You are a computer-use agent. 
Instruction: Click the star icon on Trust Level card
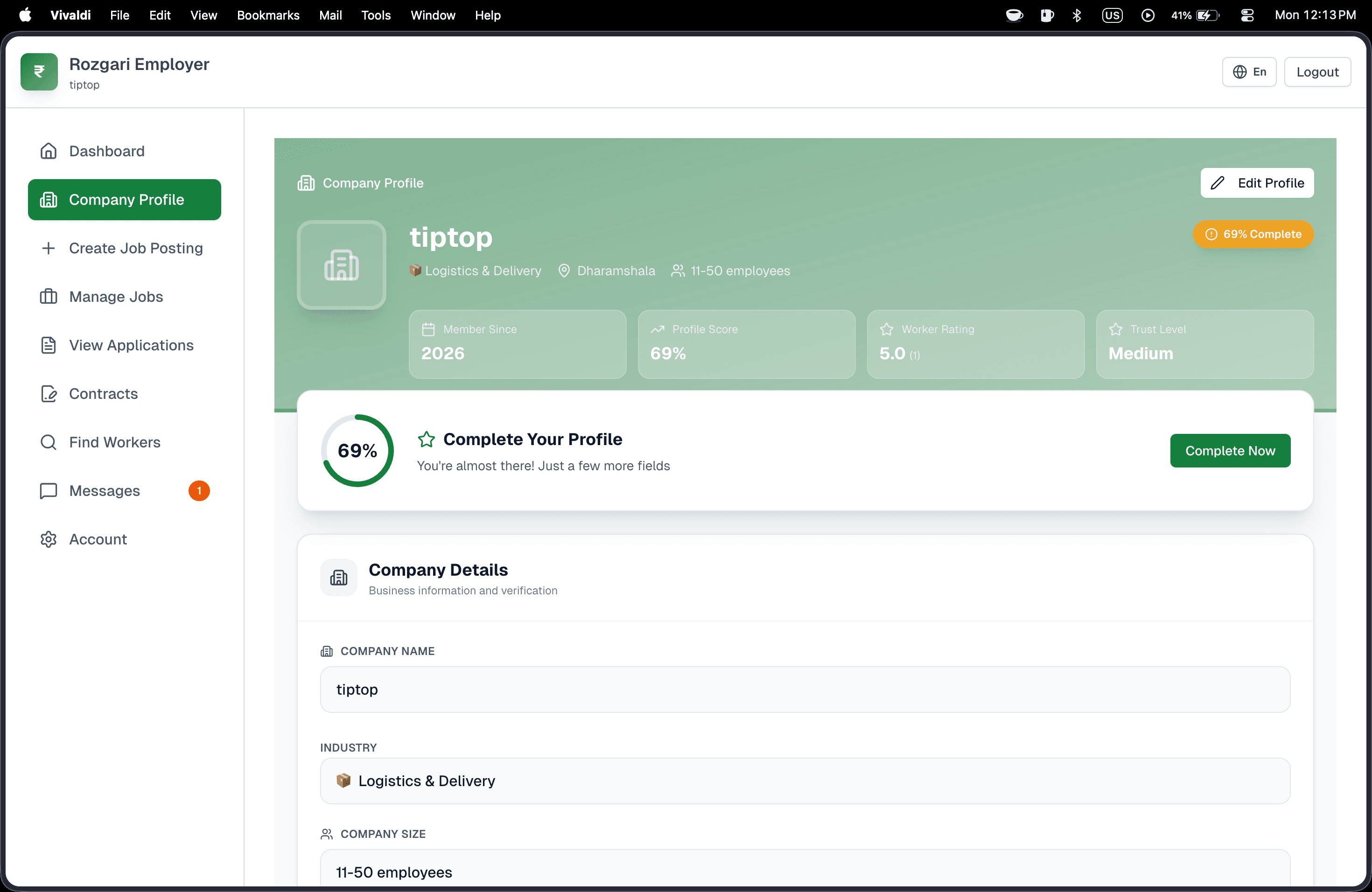[x=1115, y=330]
